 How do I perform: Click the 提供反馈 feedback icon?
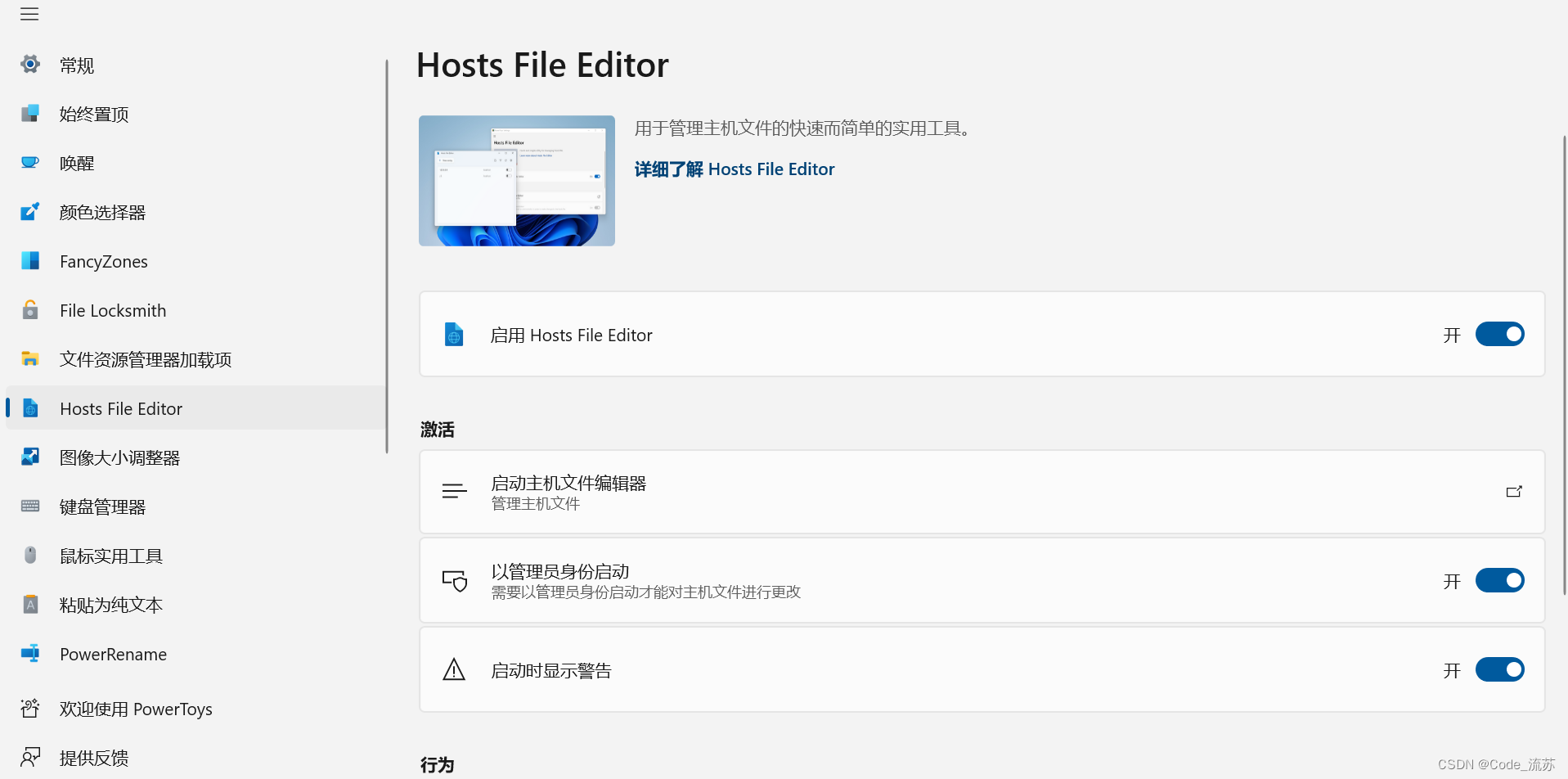pyautogui.click(x=30, y=757)
